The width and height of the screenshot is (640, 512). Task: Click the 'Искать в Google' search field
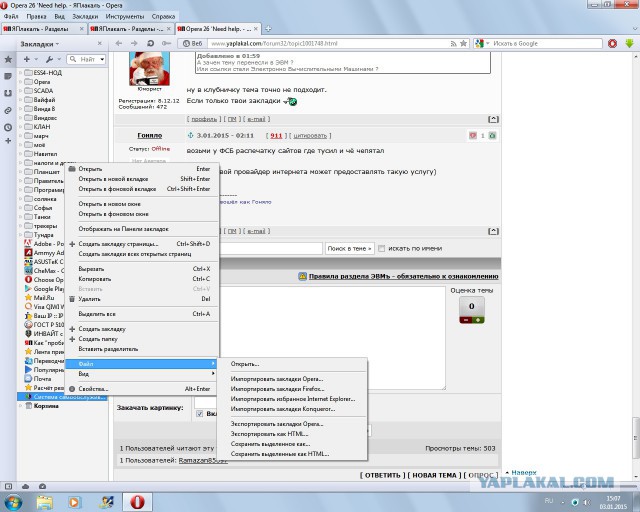click(x=546, y=43)
